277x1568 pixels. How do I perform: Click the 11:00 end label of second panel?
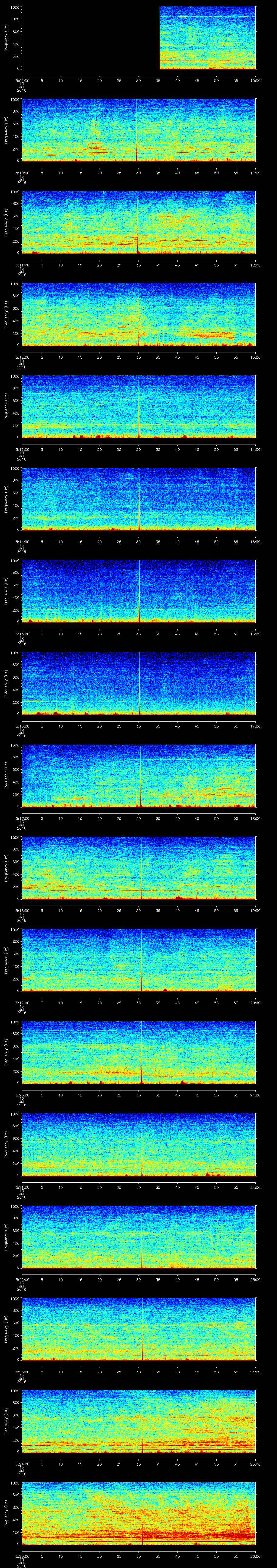(x=255, y=172)
